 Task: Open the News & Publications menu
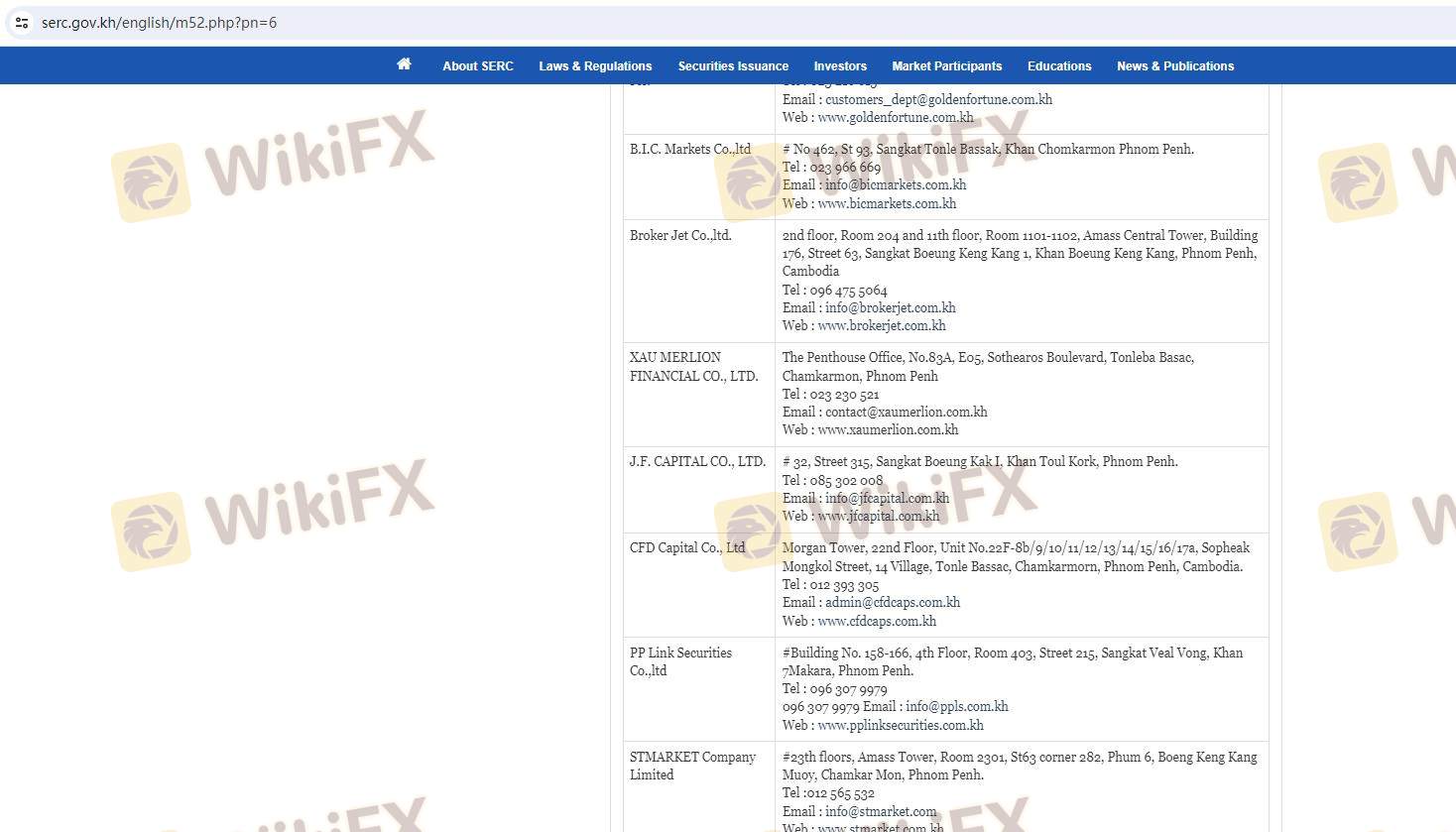tap(1175, 66)
